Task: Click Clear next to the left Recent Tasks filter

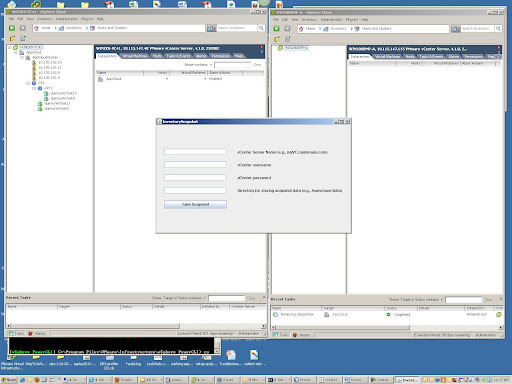Action: (251, 298)
